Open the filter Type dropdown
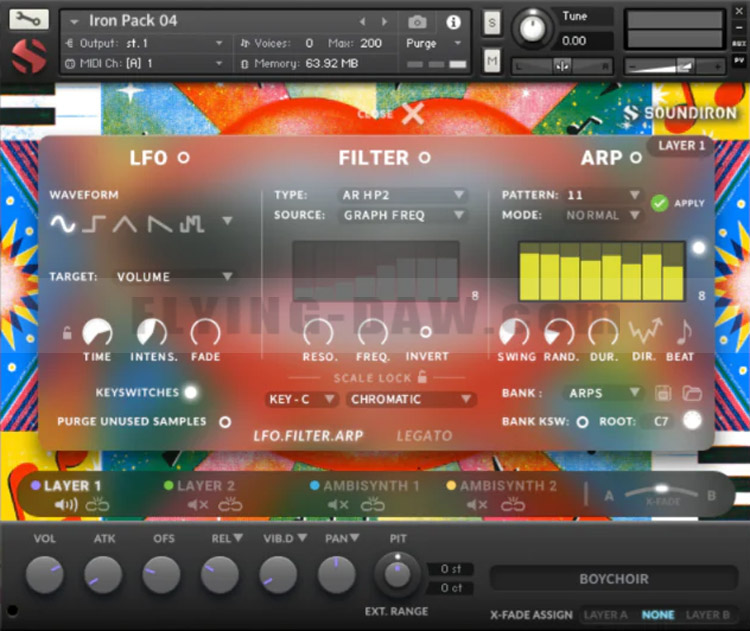Screen dimensions: 750x631 click(x=404, y=195)
